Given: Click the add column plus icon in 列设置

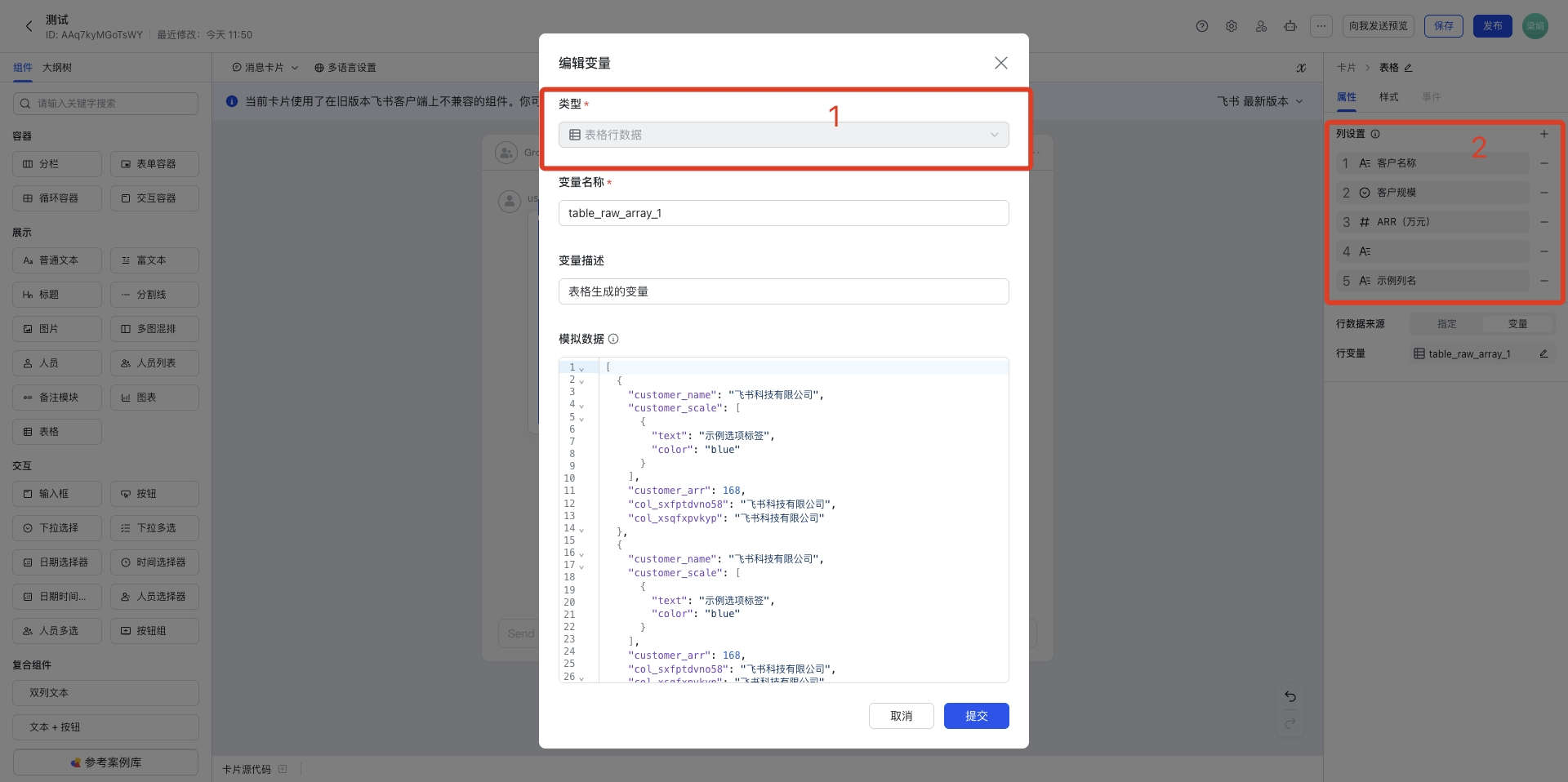Looking at the screenshot, I should [x=1543, y=134].
